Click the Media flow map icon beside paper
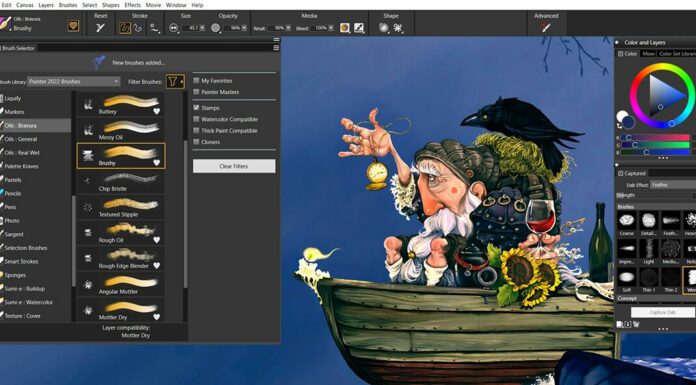The height and width of the screenshot is (385, 696). pos(359,28)
